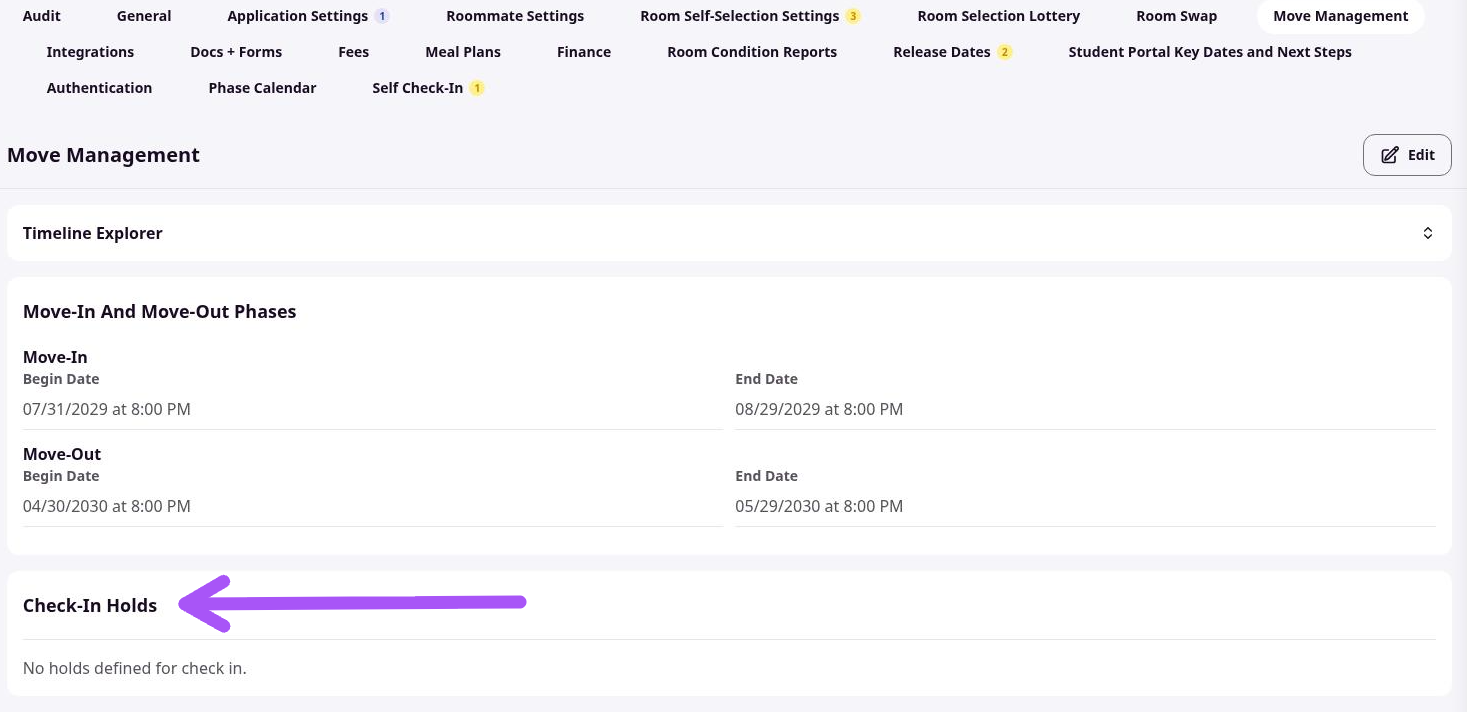
Task: Open the Room Condition Reports tab
Action: 752,52
